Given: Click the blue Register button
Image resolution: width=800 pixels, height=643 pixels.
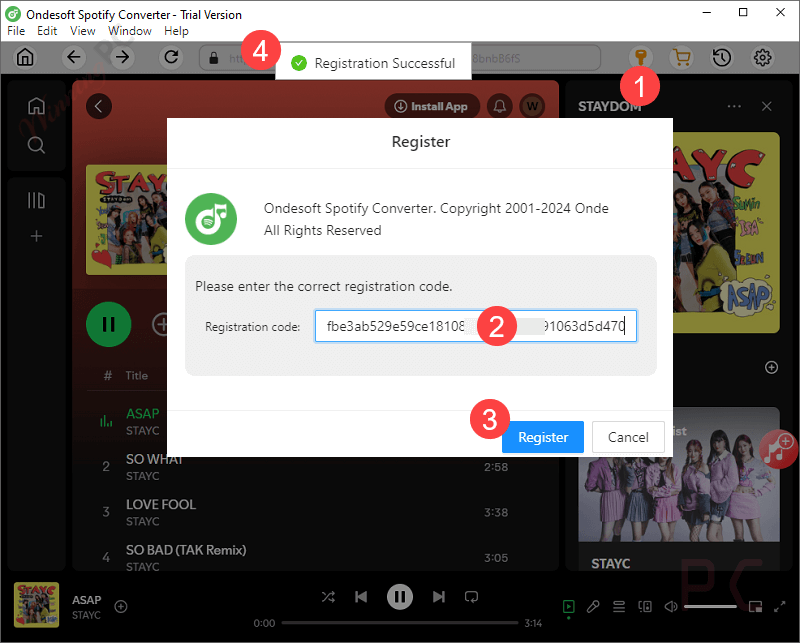Looking at the screenshot, I should tap(543, 437).
